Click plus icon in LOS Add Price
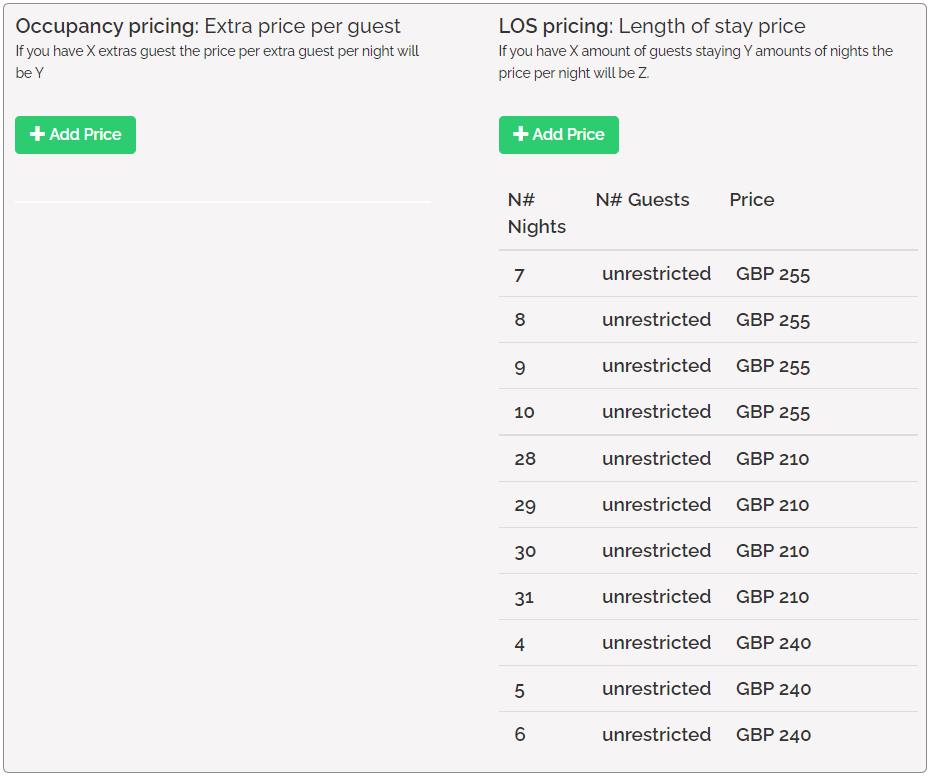930x776 pixels. pyautogui.click(x=521, y=134)
